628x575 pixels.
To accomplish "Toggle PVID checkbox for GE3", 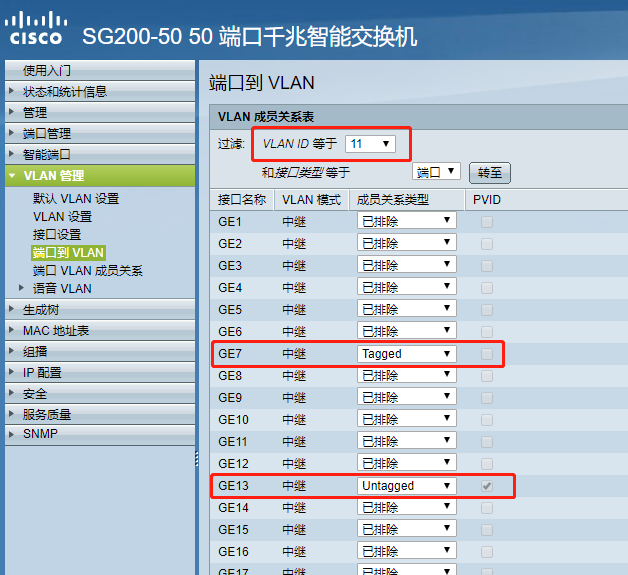I will [487, 266].
